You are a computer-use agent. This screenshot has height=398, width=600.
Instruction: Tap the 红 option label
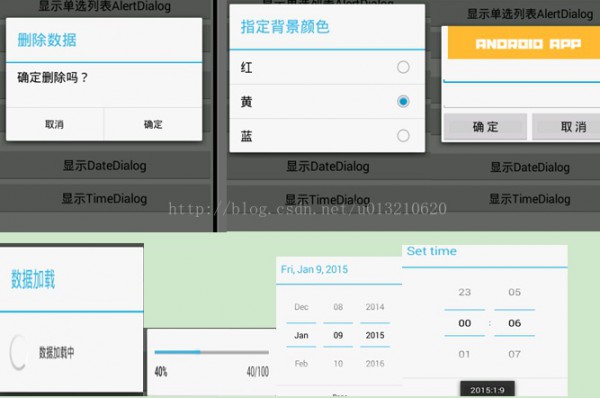click(x=246, y=68)
